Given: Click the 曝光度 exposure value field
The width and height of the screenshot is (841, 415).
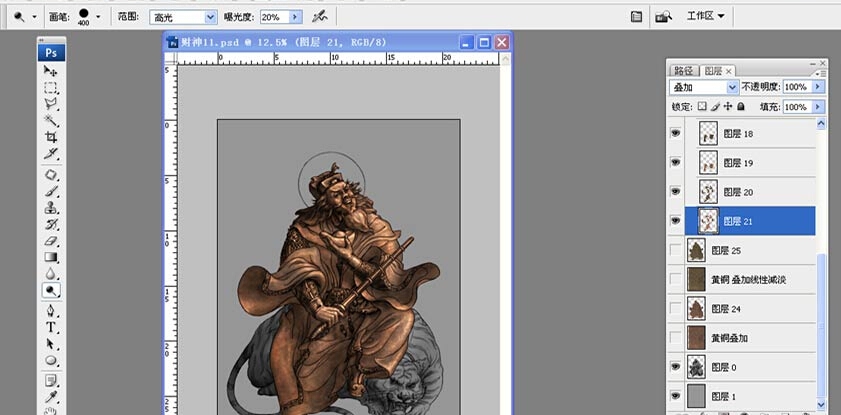Looking at the screenshot, I should (275, 17).
